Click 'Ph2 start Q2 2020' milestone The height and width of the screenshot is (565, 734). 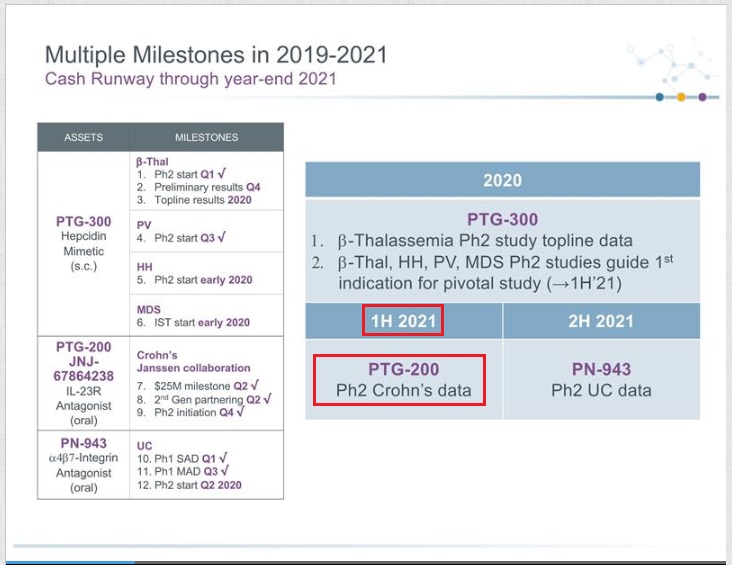coord(189,485)
